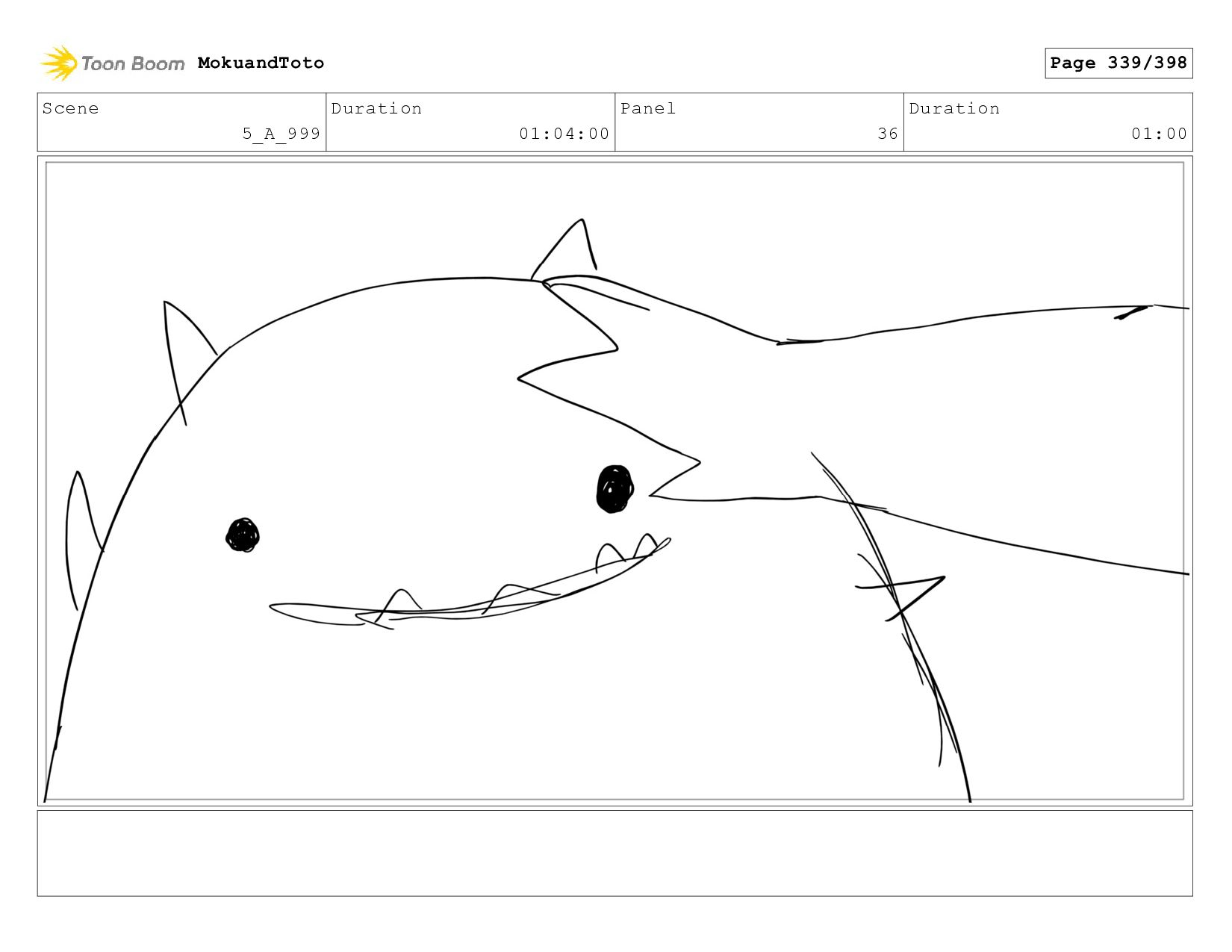Select scene duration value 01:04:00
This screenshot has width=1232, height=952.
click(x=564, y=134)
